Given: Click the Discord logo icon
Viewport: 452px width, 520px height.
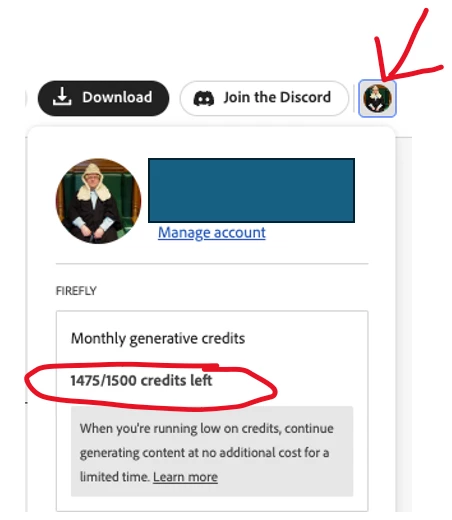Looking at the screenshot, I should click(x=204, y=98).
